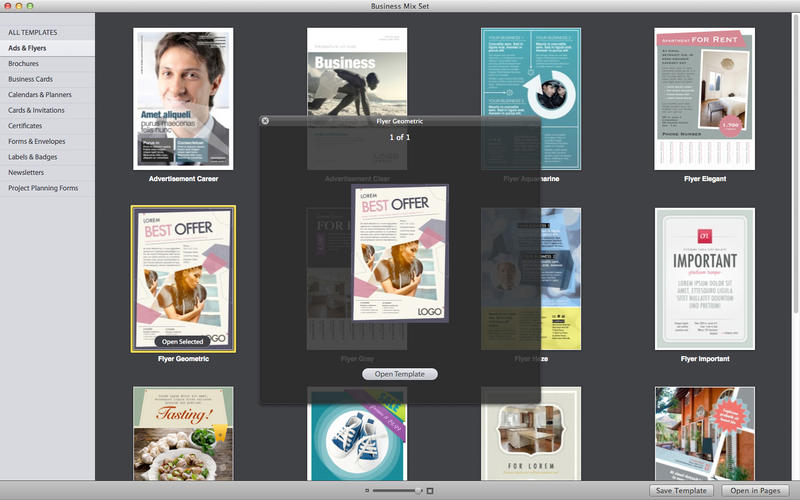Click the Flyer Important label
The width and height of the screenshot is (800, 500).
(705, 359)
